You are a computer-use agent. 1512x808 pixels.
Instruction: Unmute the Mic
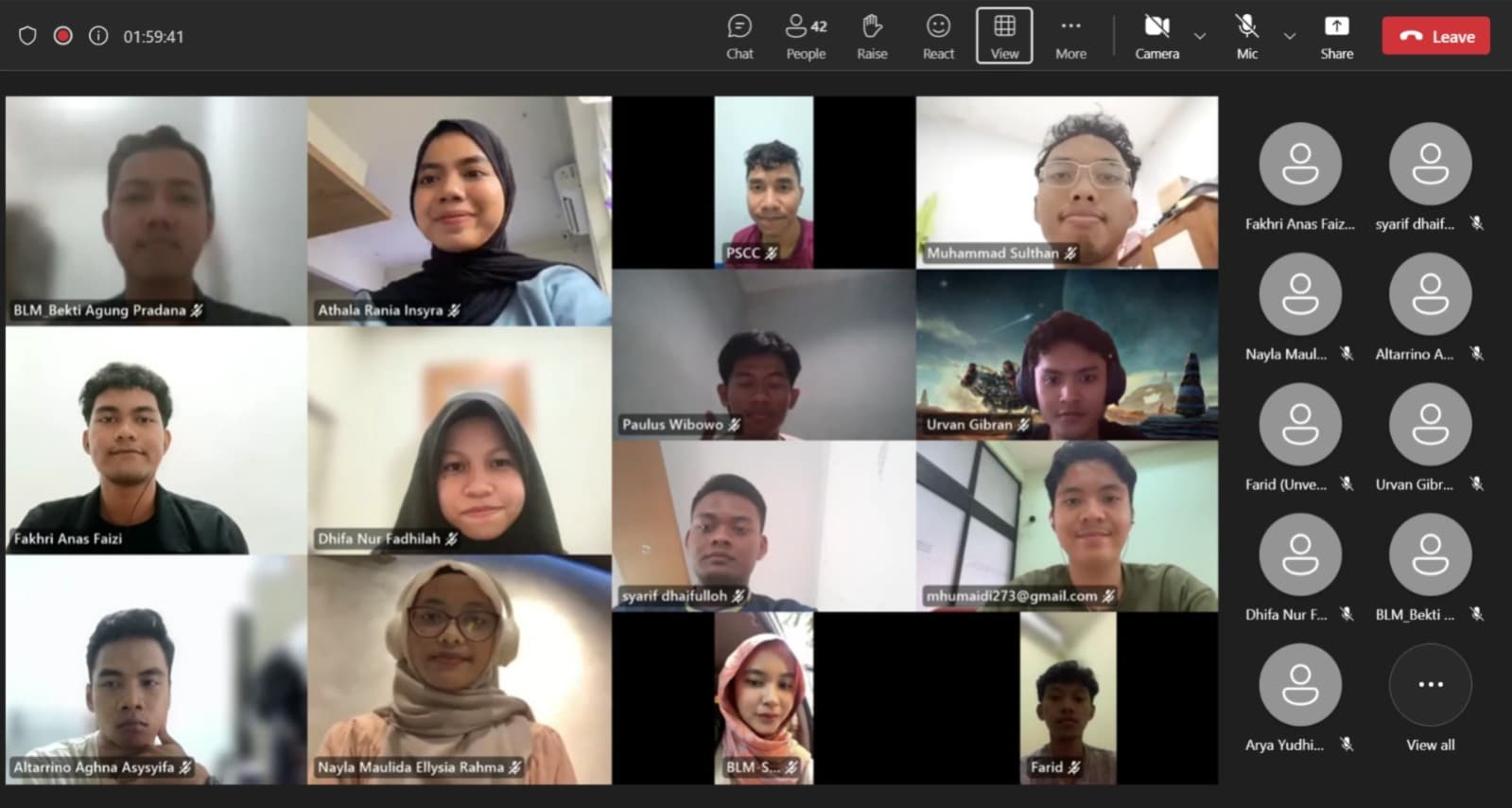click(1247, 37)
